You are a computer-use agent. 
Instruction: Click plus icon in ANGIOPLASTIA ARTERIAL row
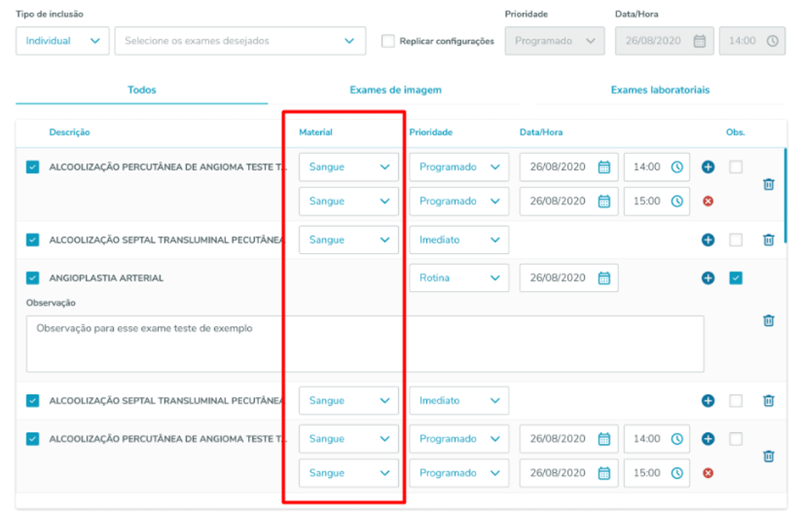(708, 278)
